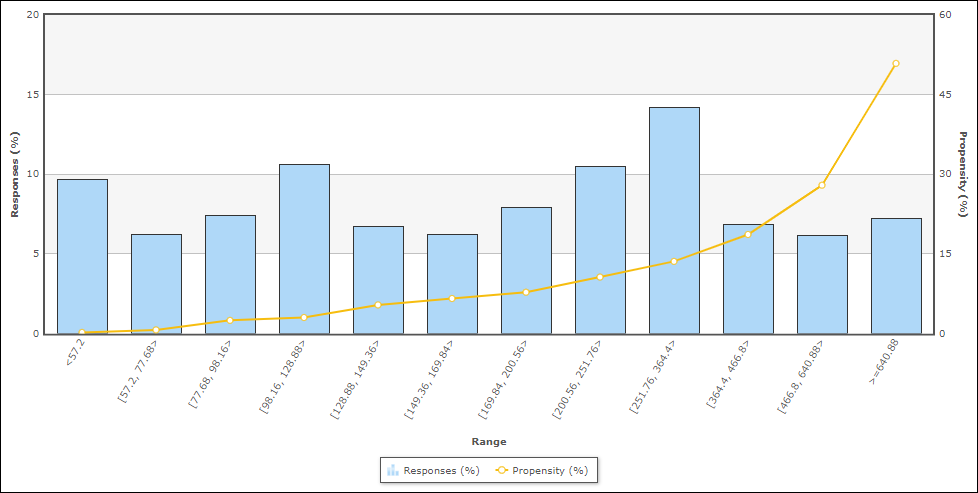This screenshot has width=978, height=493.
Task: Click the Propensity (%) right axis title
Action: [x=963, y=174]
